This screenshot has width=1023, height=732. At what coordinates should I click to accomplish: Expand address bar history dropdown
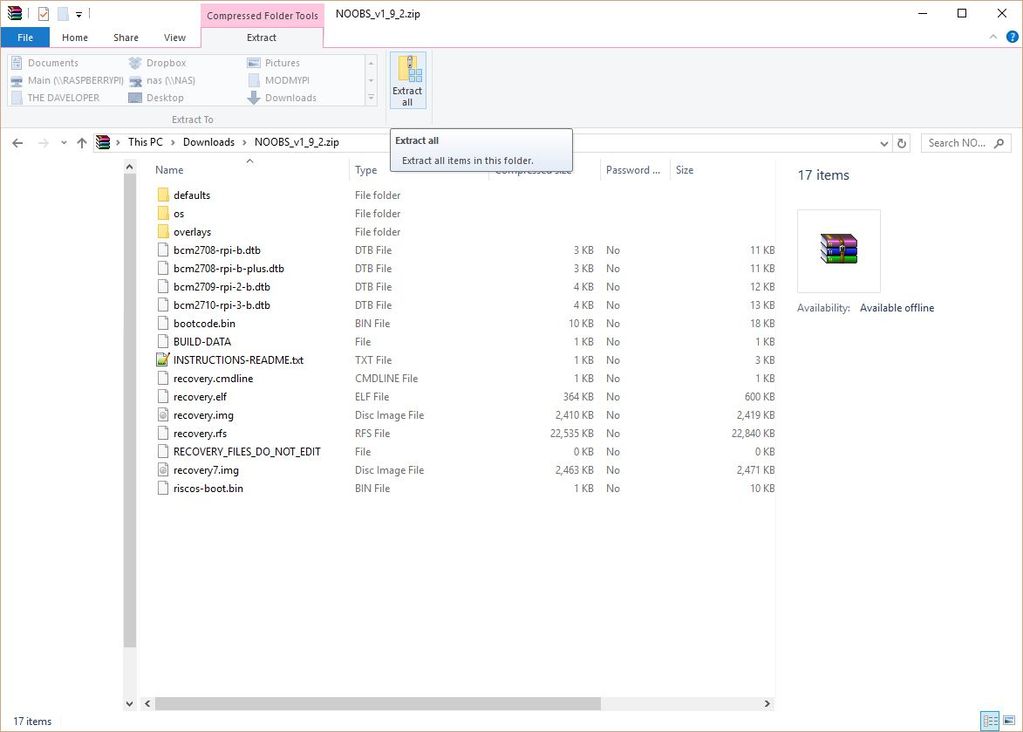pyautogui.click(x=884, y=143)
